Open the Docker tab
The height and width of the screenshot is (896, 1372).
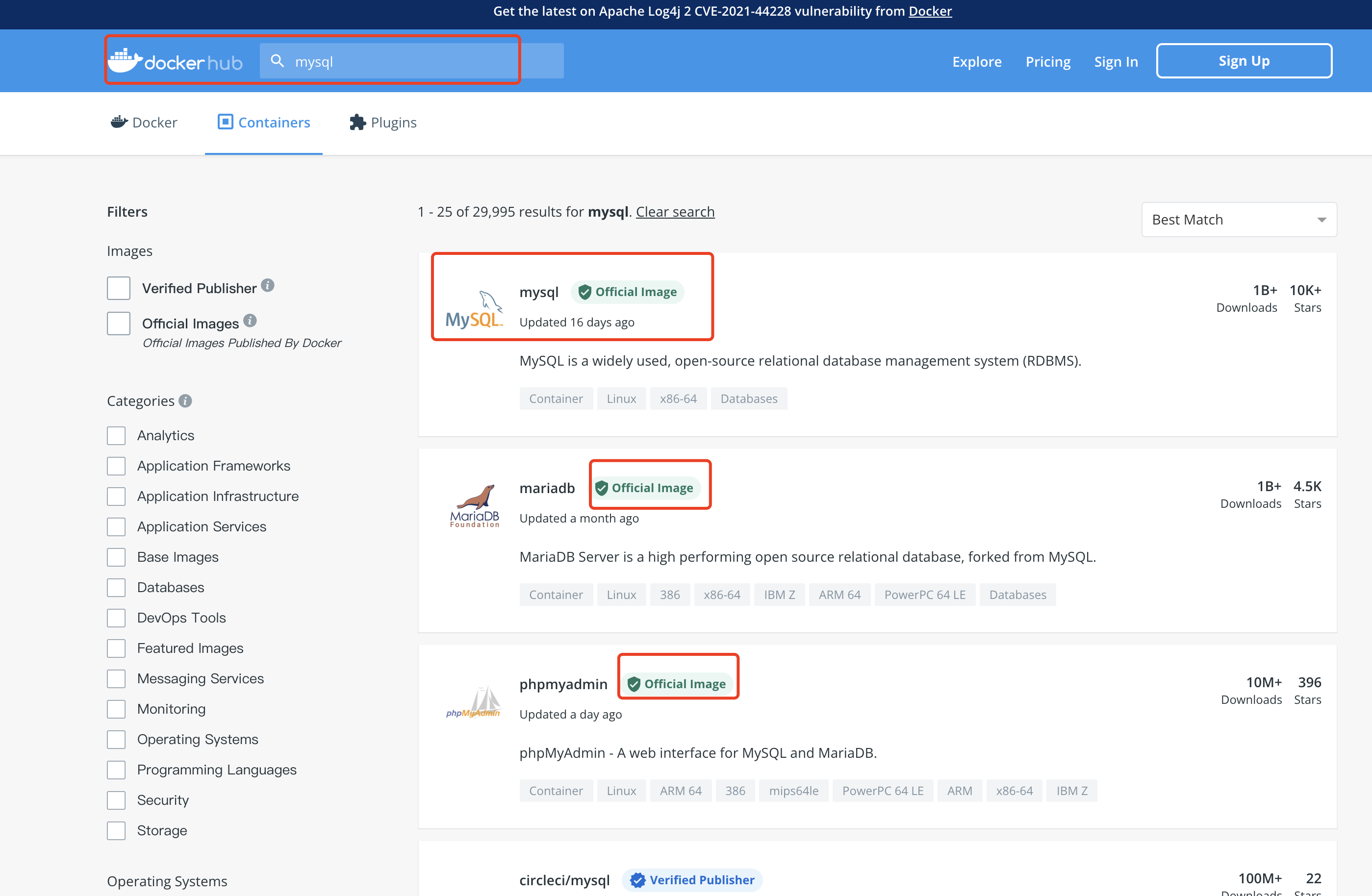click(144, 122)
